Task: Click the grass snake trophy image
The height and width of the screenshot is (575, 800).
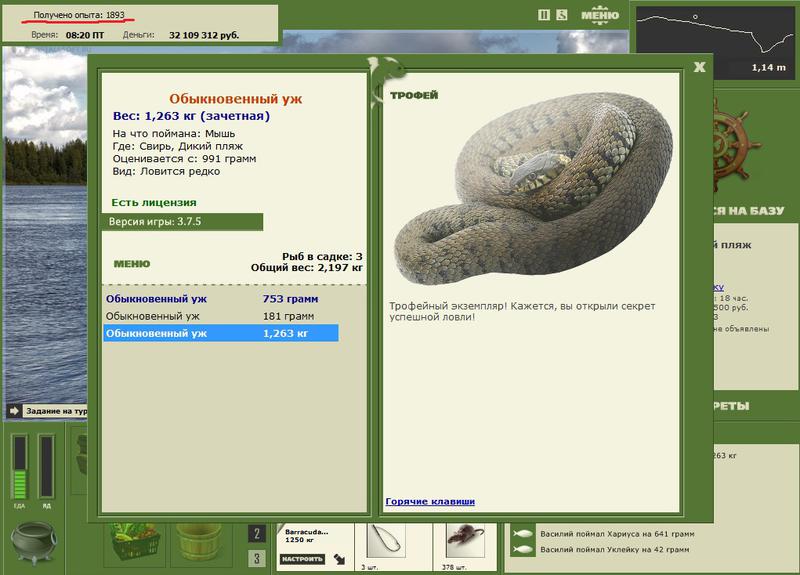Action: coord(533,189)
